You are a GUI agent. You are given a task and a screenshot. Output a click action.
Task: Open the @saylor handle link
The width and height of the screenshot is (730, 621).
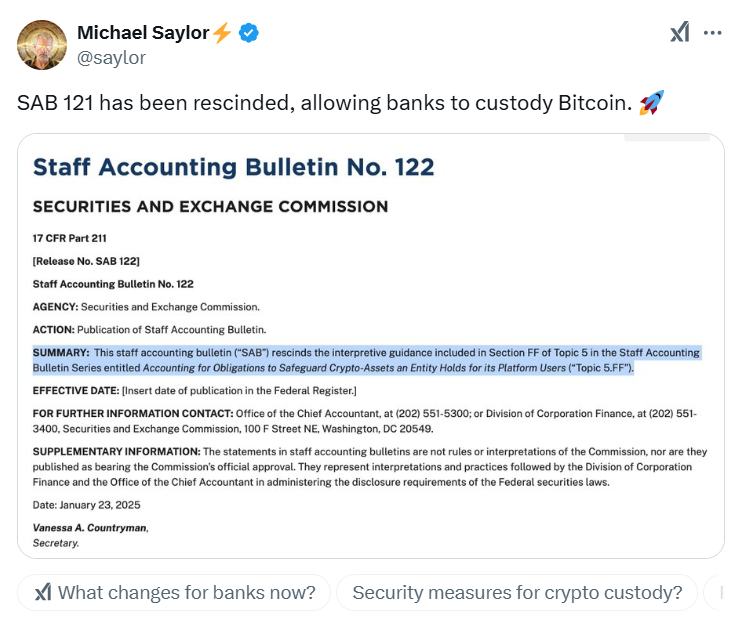[x=111, y=58]
